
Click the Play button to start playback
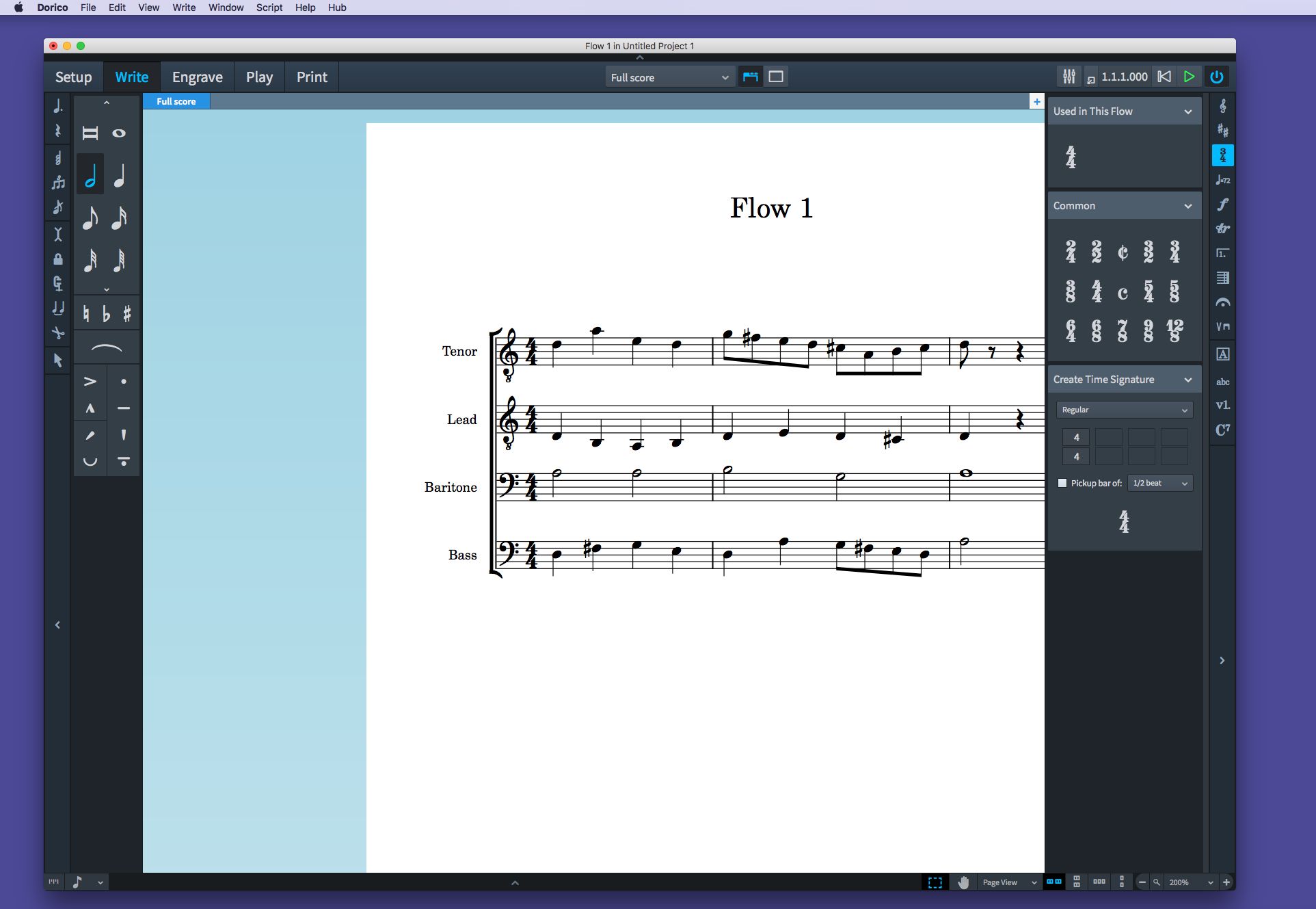1190,77
